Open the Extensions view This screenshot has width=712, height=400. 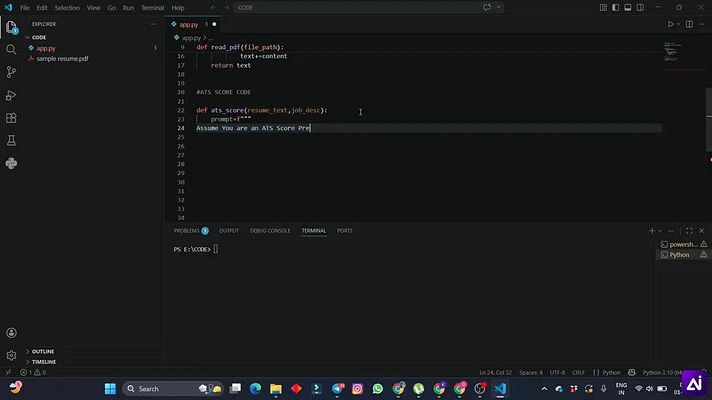click(11, 118)
